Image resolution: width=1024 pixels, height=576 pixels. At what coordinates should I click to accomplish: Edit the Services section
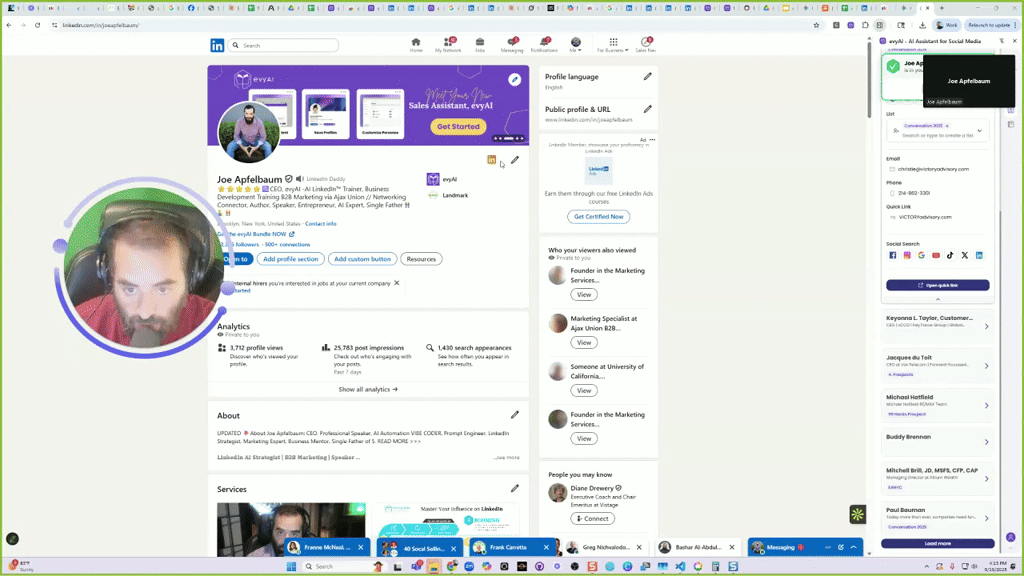[x=515, y=488]
